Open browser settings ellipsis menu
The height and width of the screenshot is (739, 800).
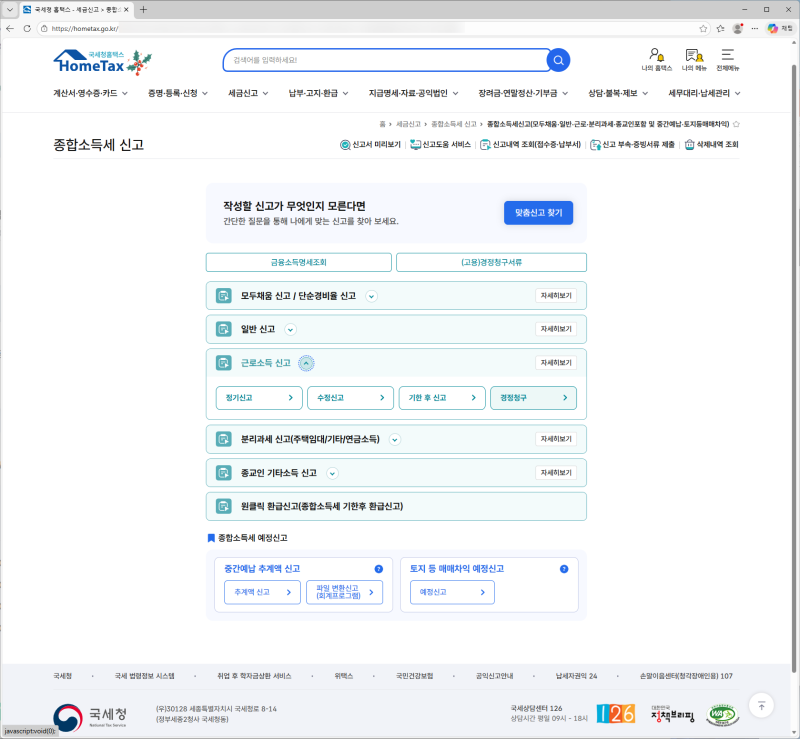tap(755, 29)
